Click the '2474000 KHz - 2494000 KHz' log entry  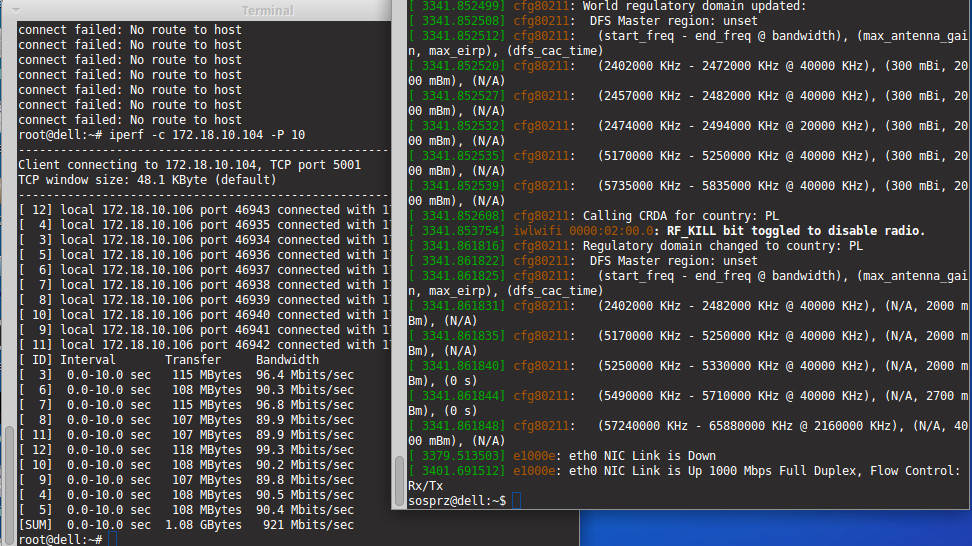[688, 133]
